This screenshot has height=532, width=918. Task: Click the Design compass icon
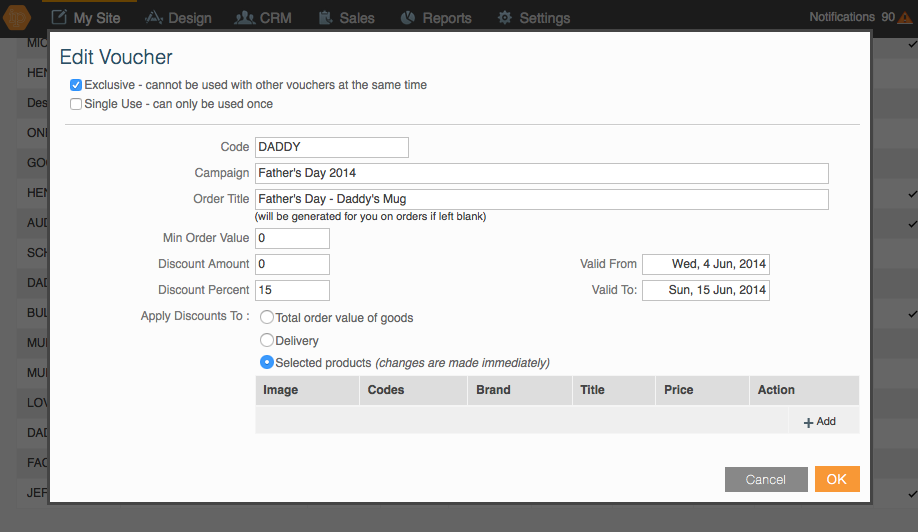click(x=153, y=18)
